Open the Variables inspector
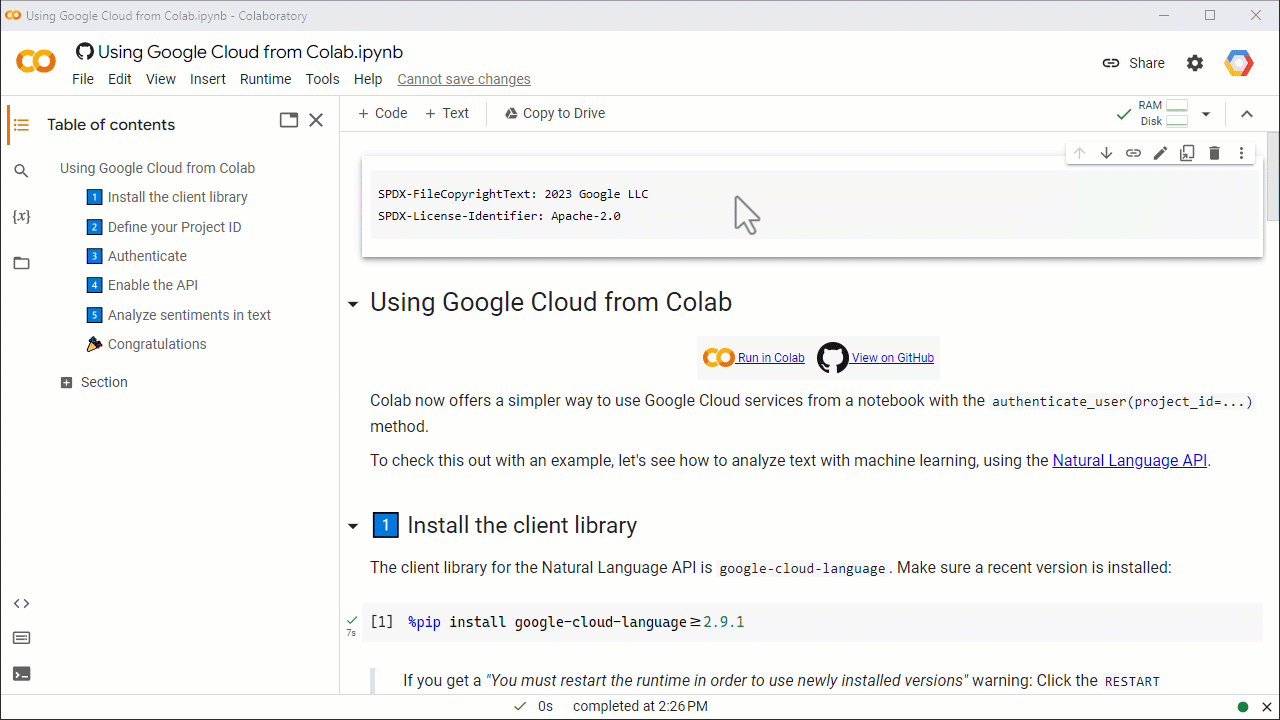The height and width of the screenshot is (720, 1280). (21, 216)
